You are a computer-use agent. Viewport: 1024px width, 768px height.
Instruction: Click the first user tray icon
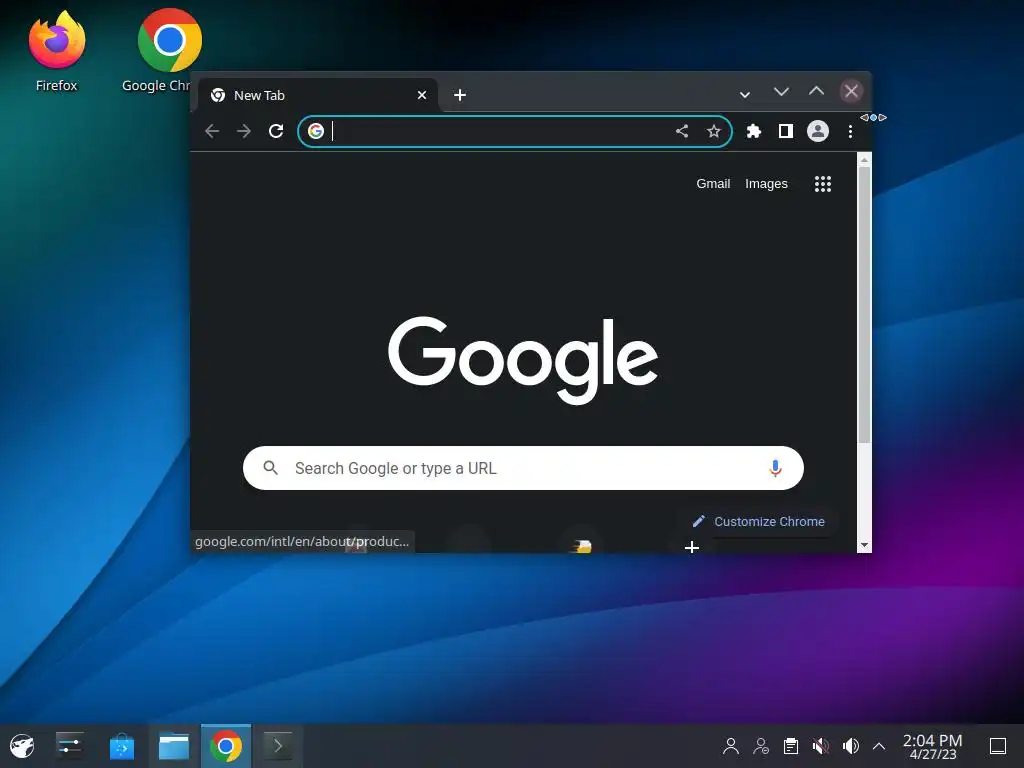click(x=731, y=746)
